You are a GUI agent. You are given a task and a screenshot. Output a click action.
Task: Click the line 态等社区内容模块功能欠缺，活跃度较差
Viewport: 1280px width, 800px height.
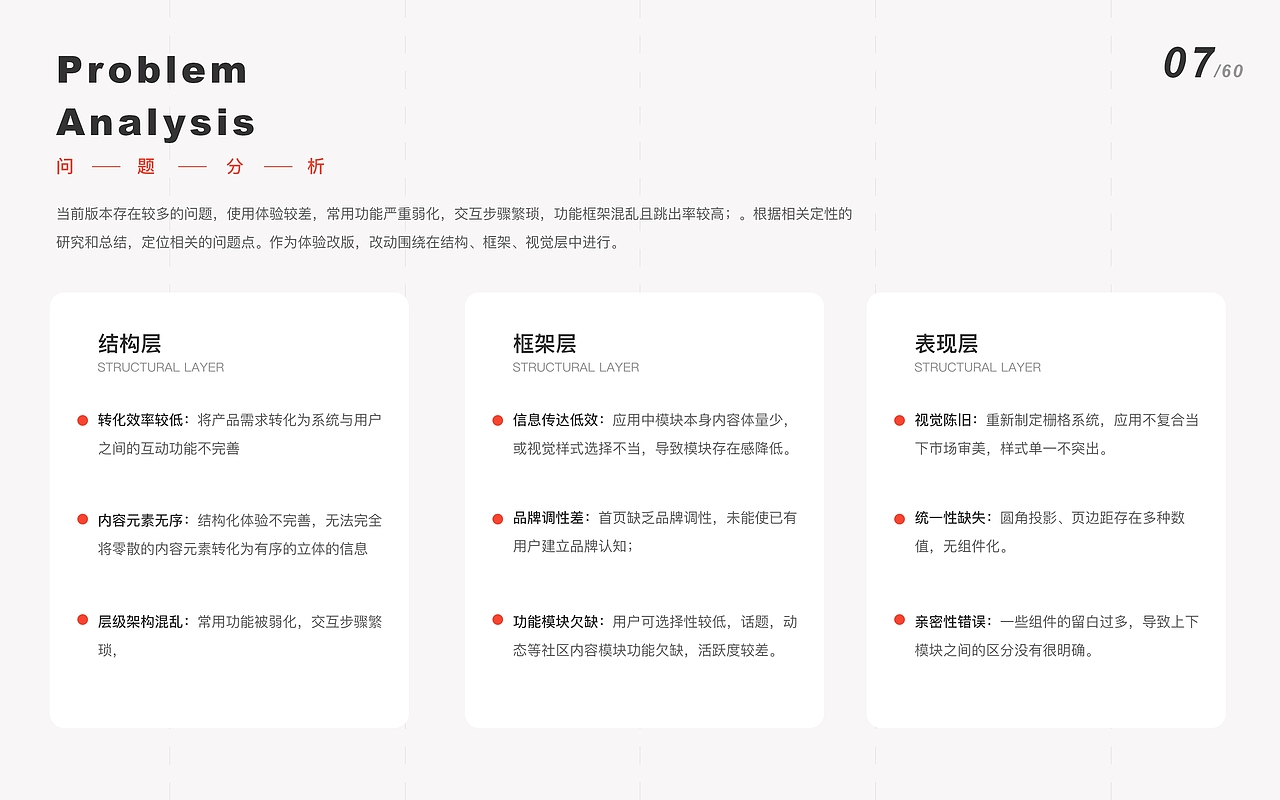tap(647, 650)
